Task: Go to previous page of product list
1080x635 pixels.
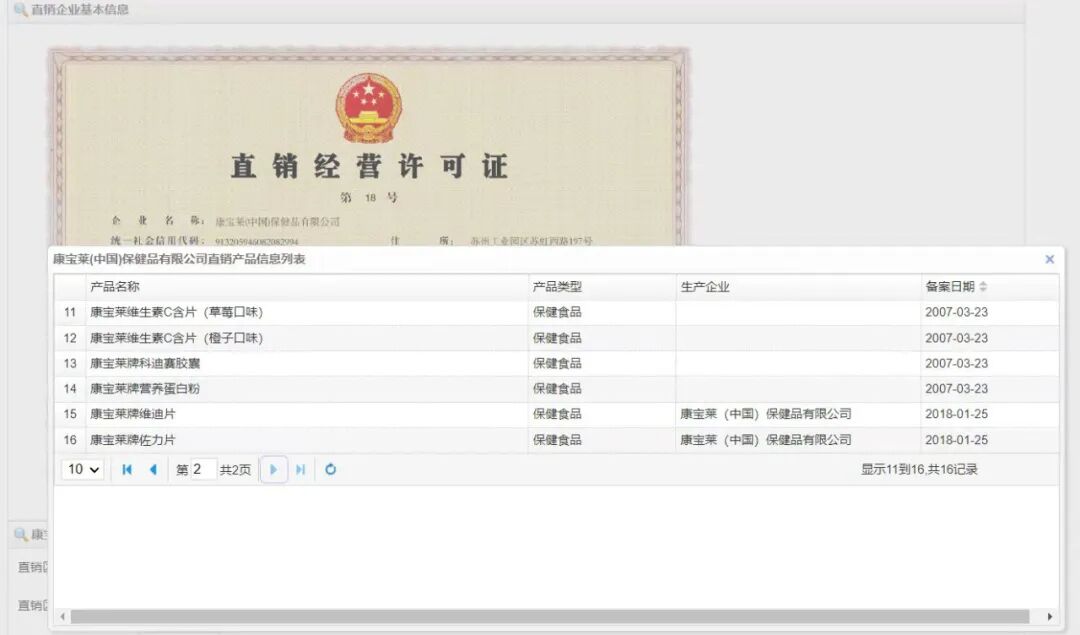Action: pos(153,470)
